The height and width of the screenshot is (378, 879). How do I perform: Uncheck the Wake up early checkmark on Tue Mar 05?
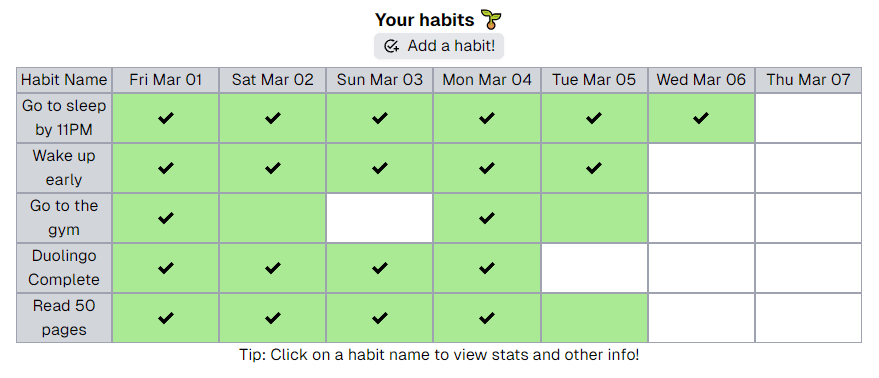tap(594, 168)
